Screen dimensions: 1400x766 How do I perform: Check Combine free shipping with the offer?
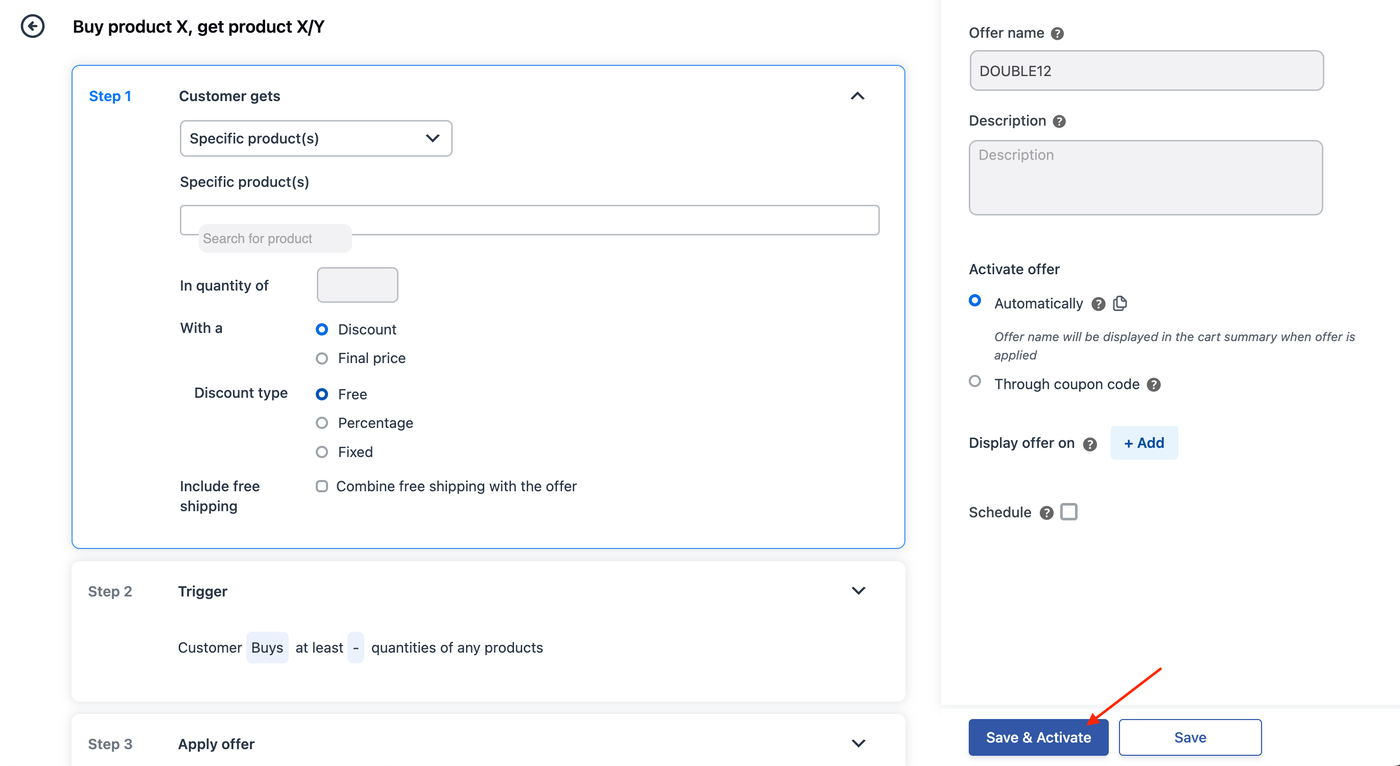click(x=322, y=487)
